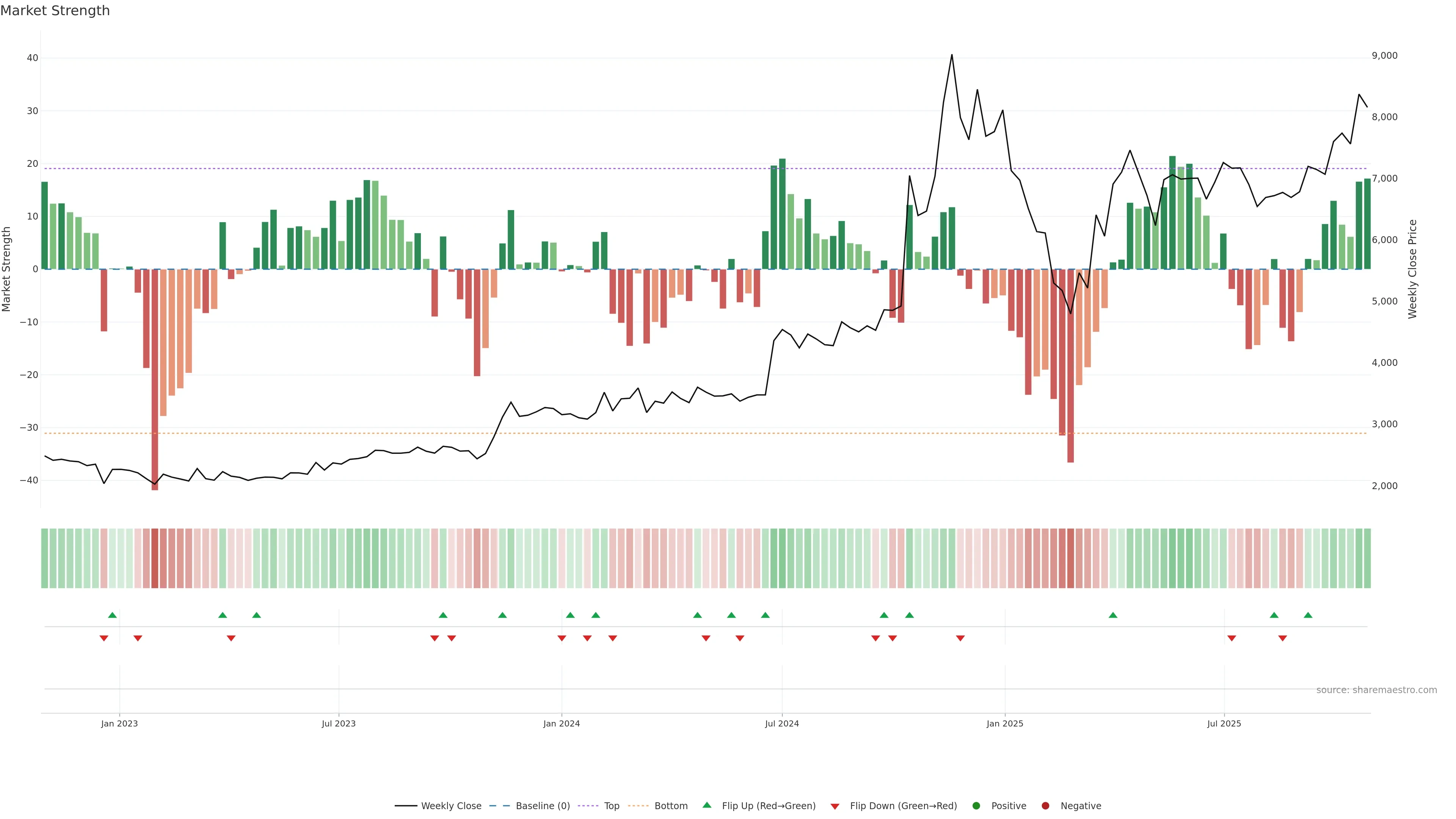Click the darkest red heatmap cell in early 2023
The image size is (1456, 819).
[x=155, y=558]
